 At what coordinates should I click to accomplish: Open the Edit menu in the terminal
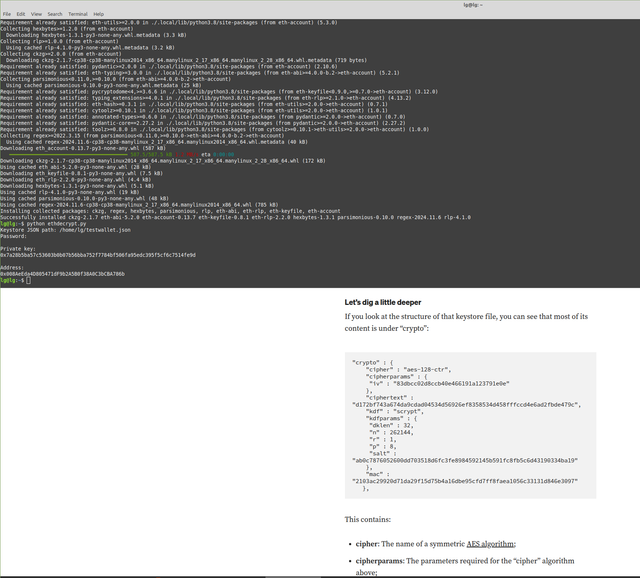click(20, 14)
